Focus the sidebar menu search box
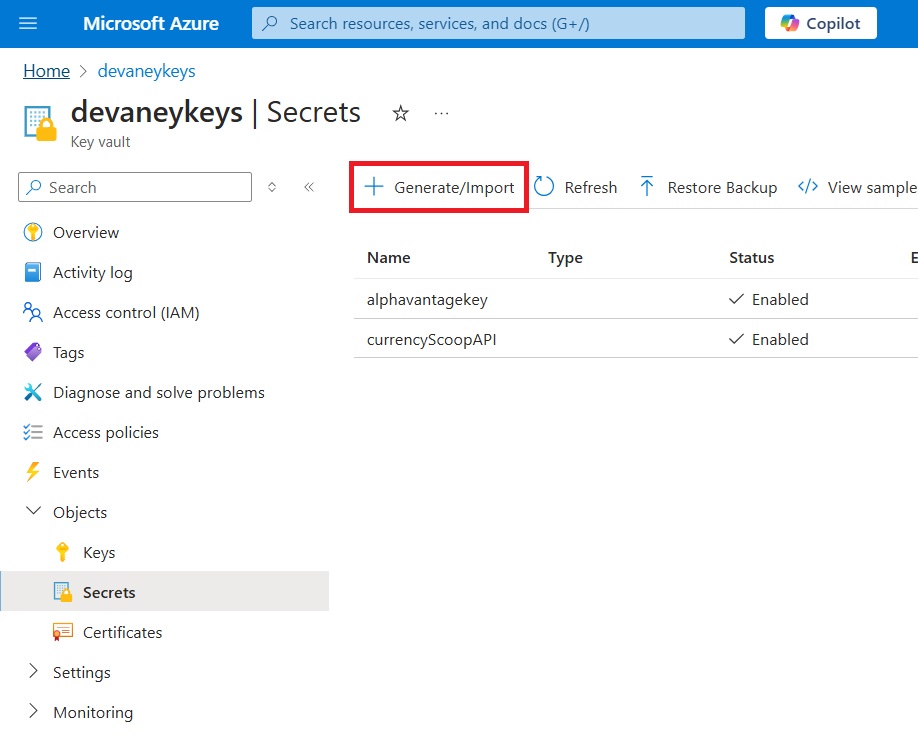 (x=135, y=187)
